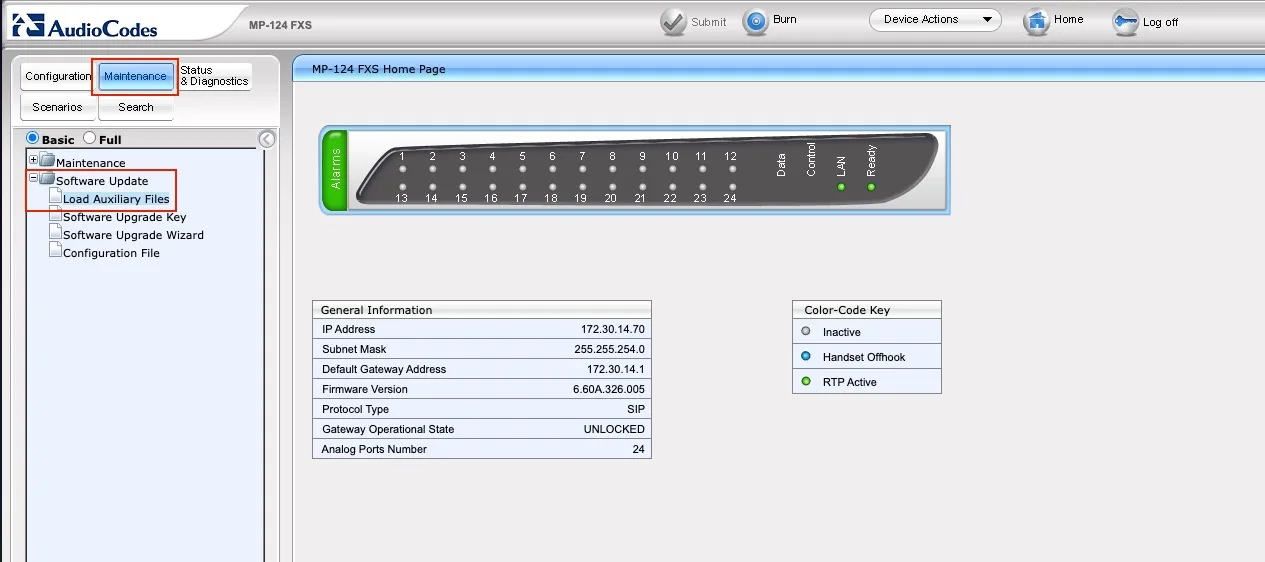Open the Status & Diagnostics tab
The width and height of the screenshot is (1265, 562).
pos(214,76)
